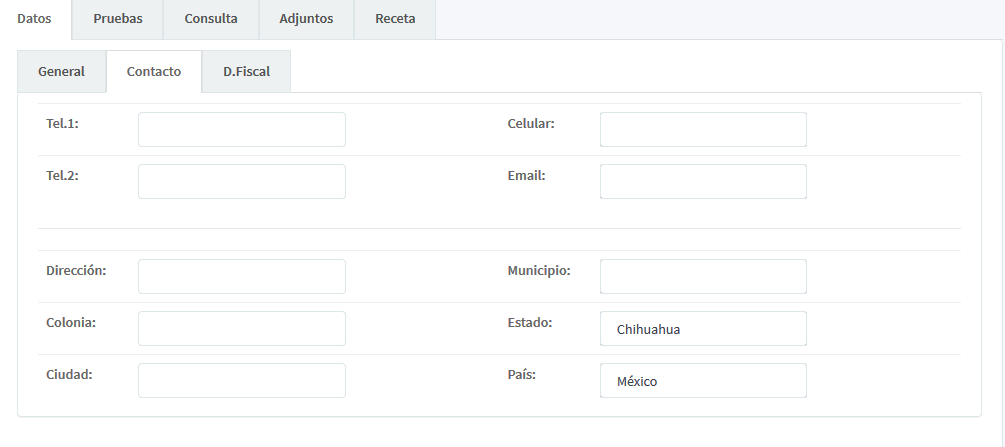Click the Dirección label text
This screenshot has height=447, width=1005.
point(76,271)
